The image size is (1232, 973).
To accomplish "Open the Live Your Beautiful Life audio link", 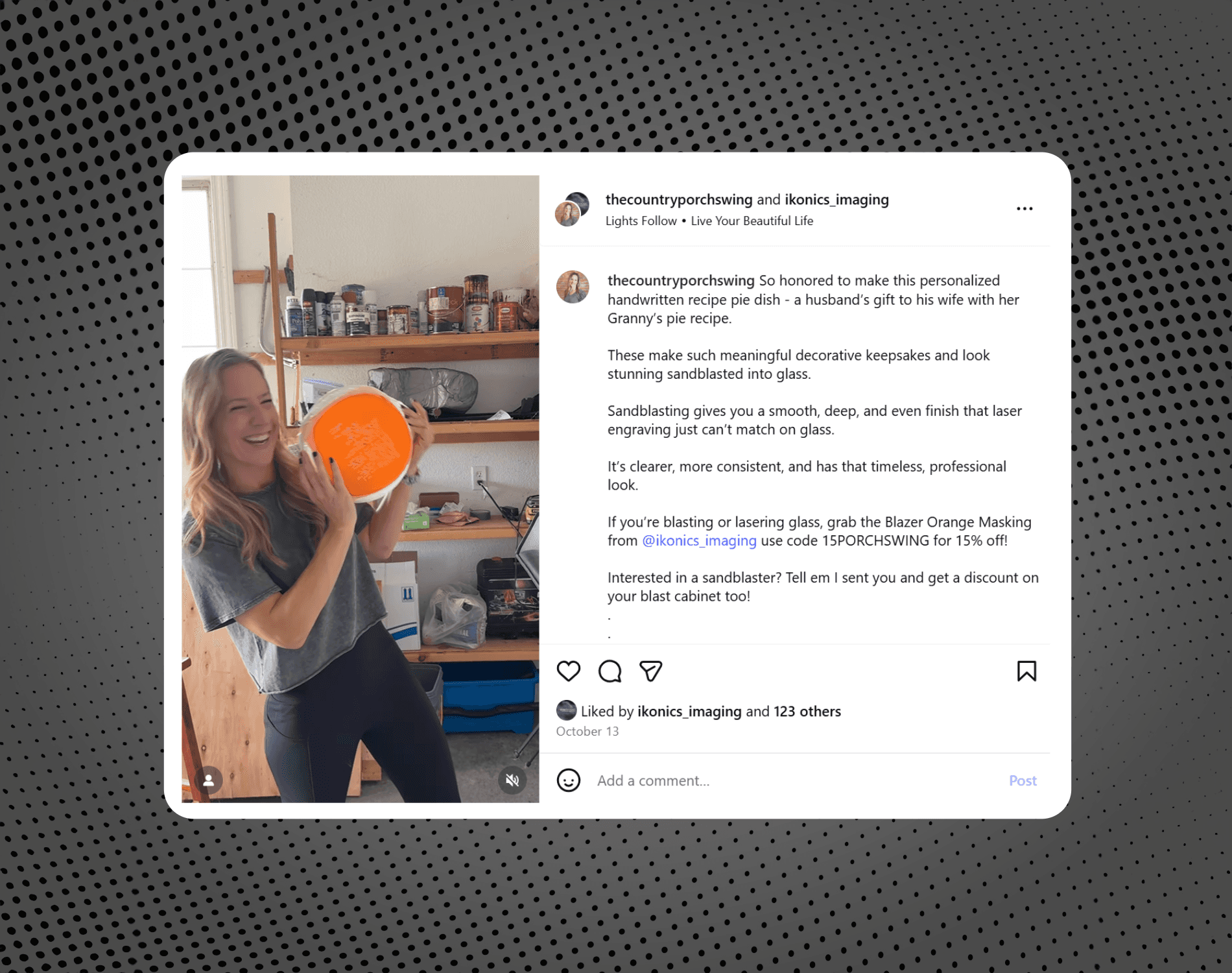I will click(x=752, y=221).
